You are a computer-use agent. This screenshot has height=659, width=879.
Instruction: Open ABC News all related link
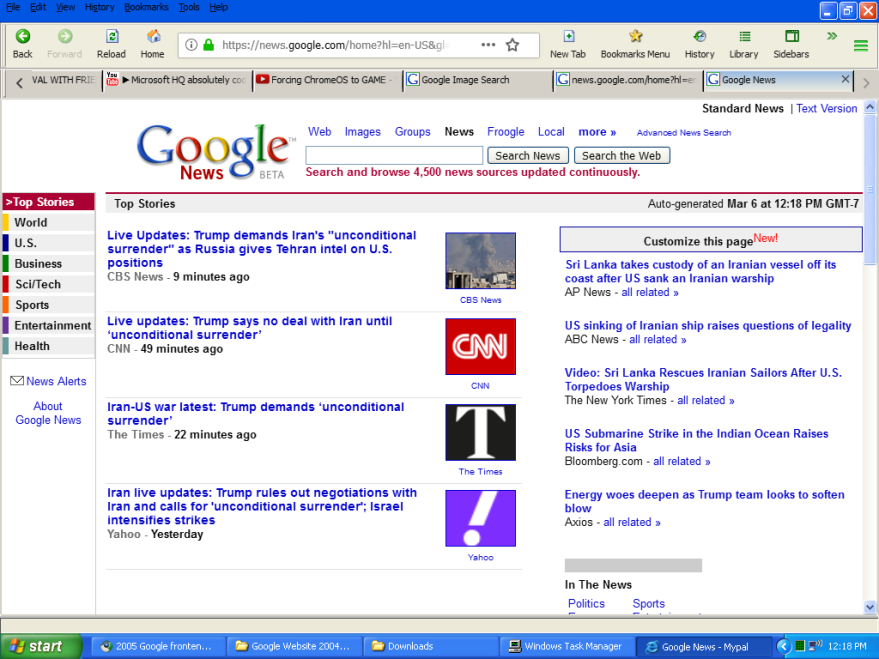pos(658,340)
